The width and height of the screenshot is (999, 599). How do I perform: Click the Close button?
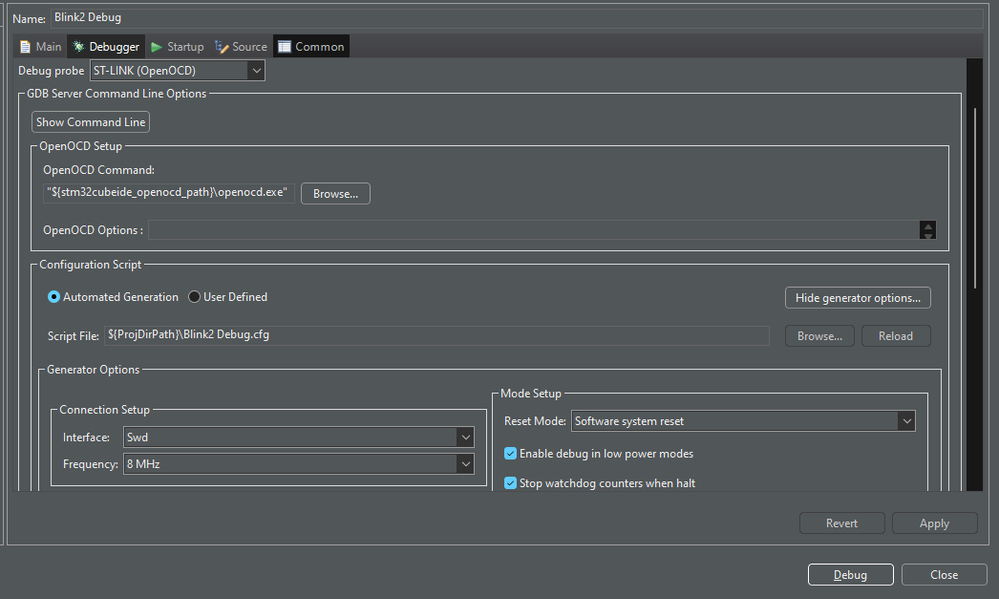tap(944, 575)
